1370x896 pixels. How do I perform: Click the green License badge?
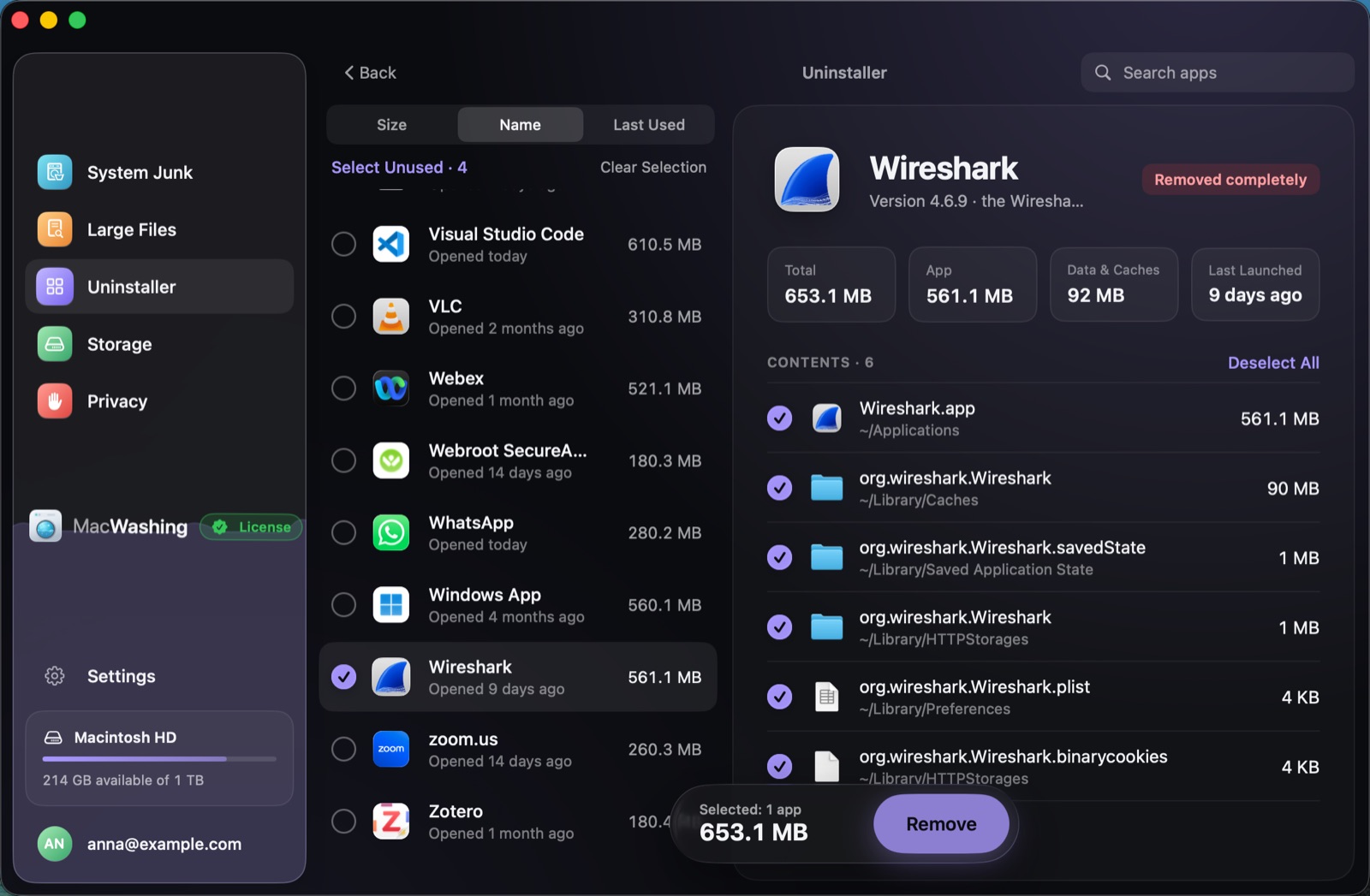click(x=251, y=527)
